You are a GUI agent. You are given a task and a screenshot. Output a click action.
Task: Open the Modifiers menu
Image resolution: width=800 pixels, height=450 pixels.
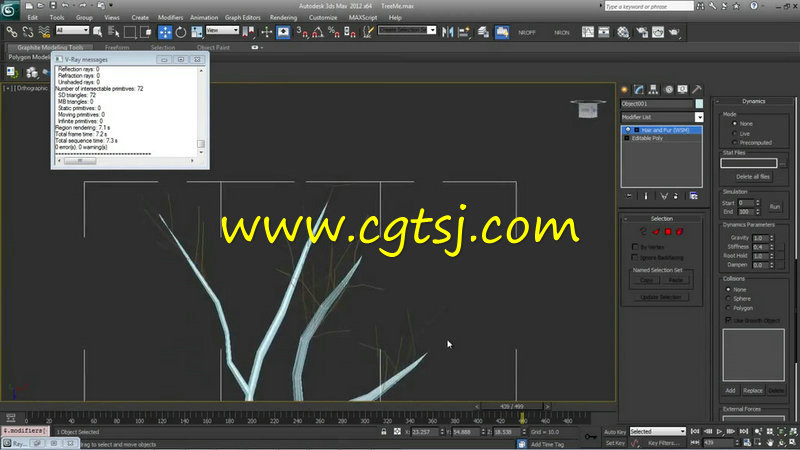[170, 17]
